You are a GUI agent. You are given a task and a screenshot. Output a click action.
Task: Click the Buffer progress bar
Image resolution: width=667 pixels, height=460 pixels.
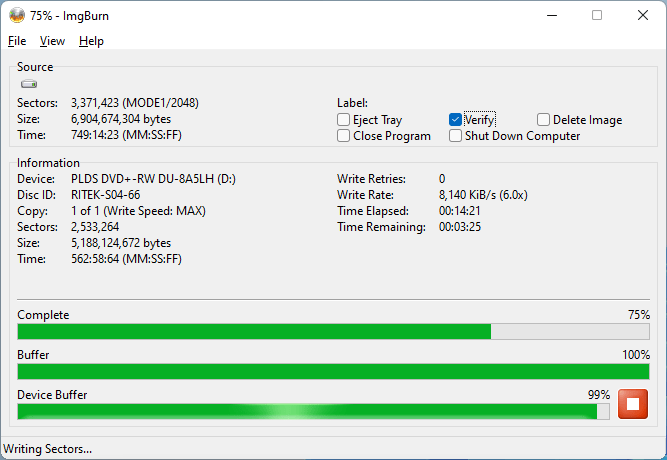333,372
